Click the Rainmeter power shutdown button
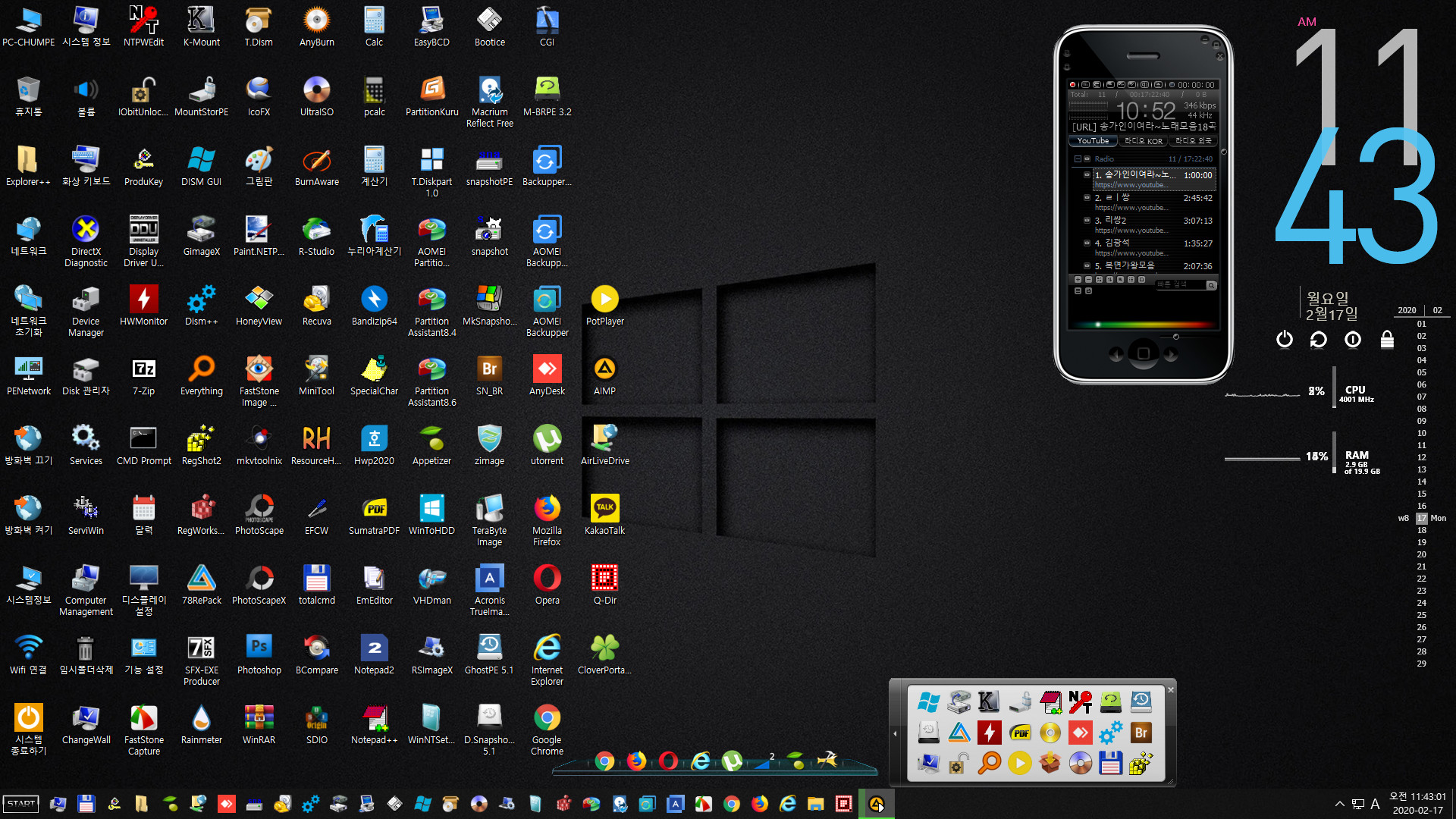The image size is (1456, 819). 1284,339
